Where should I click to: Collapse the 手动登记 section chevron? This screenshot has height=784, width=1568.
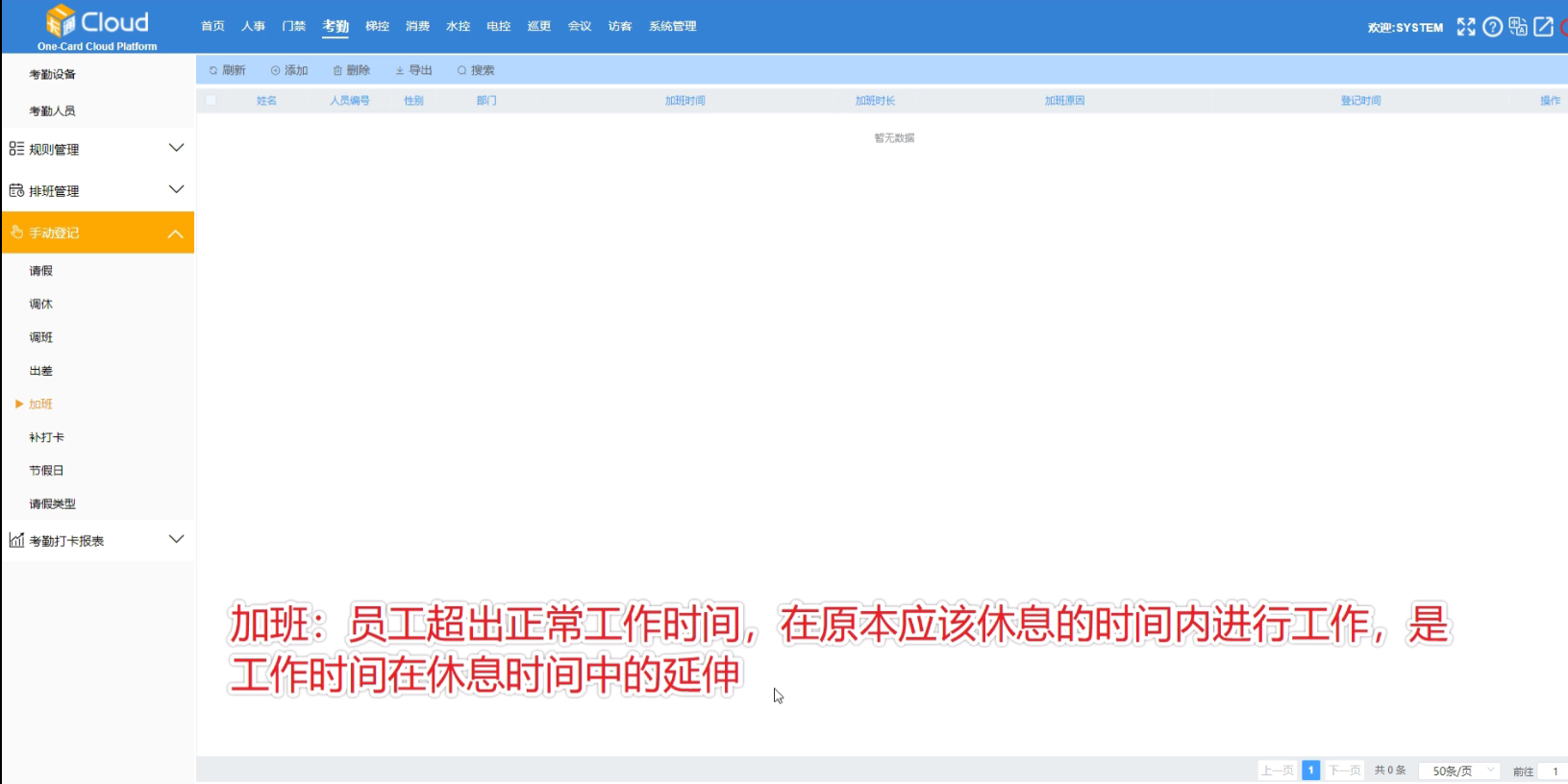176,233
